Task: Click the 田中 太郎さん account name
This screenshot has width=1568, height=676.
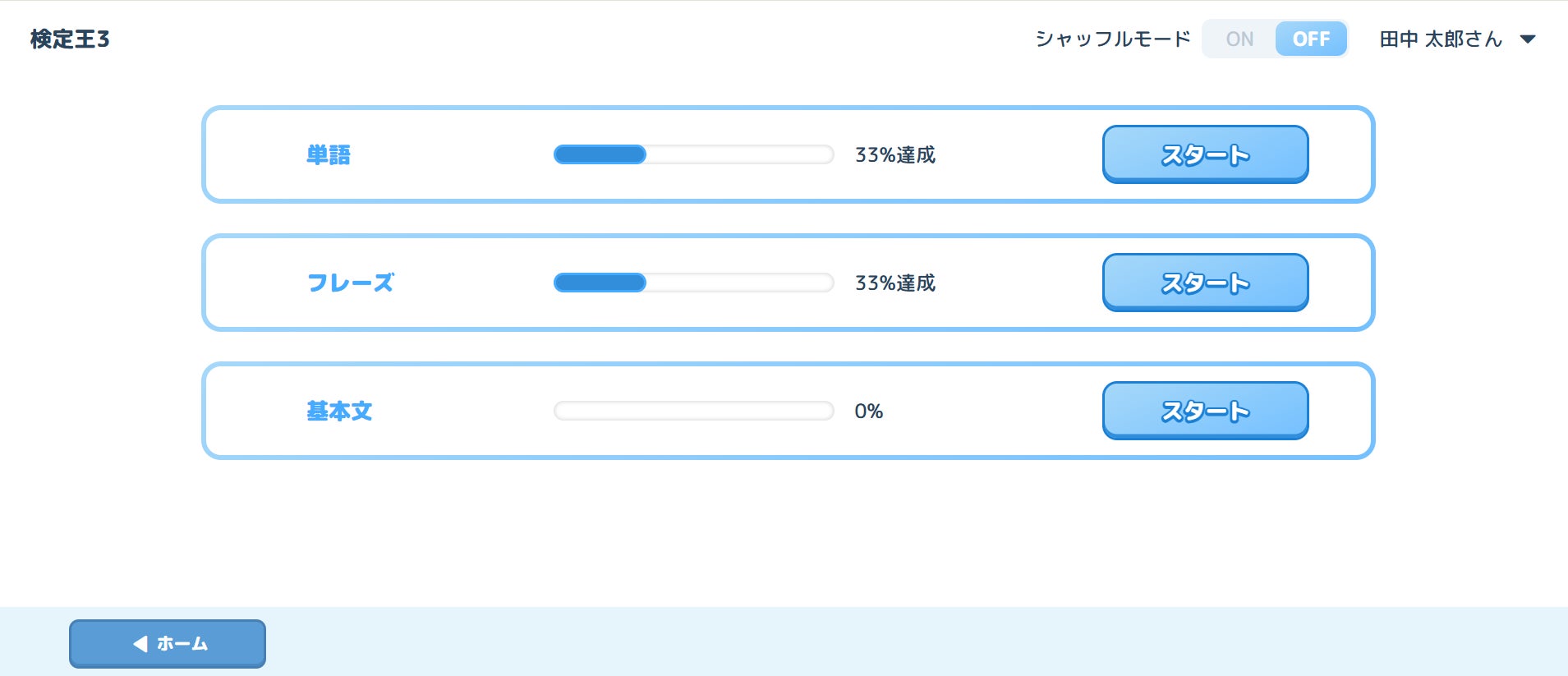Action: click(1441, 39)
